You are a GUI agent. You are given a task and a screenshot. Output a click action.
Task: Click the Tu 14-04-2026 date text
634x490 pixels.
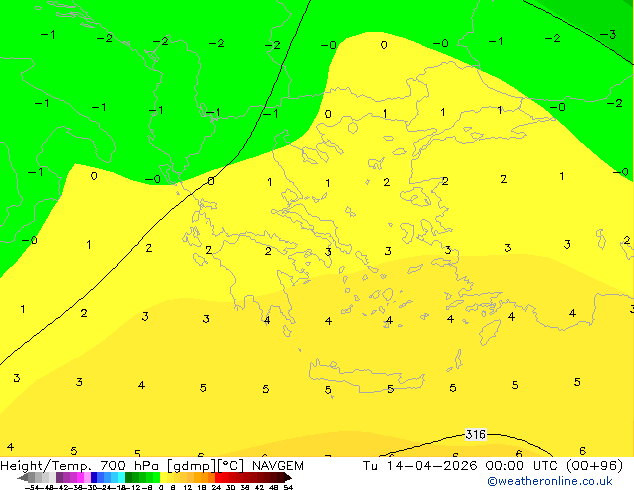[420, 466]
